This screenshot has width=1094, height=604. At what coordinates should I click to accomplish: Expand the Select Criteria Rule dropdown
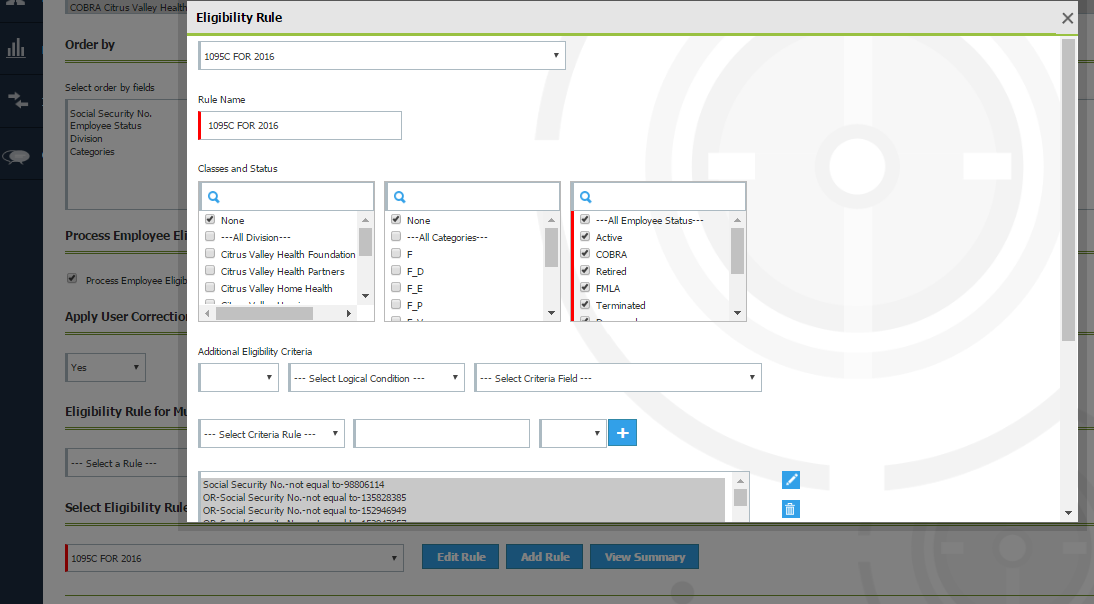point(271,434)
